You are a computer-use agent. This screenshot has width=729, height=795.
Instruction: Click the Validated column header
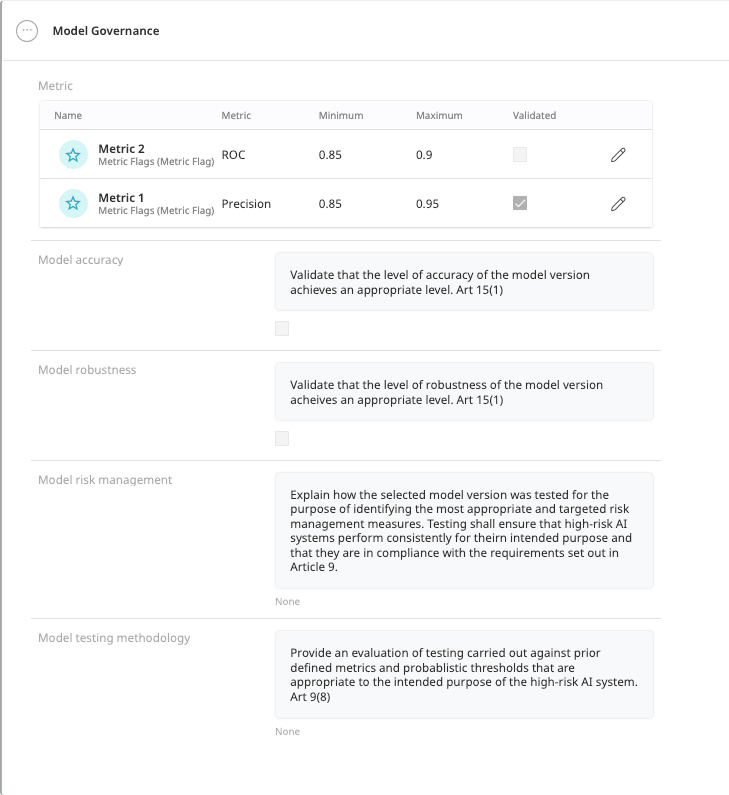tap(534, 116)
